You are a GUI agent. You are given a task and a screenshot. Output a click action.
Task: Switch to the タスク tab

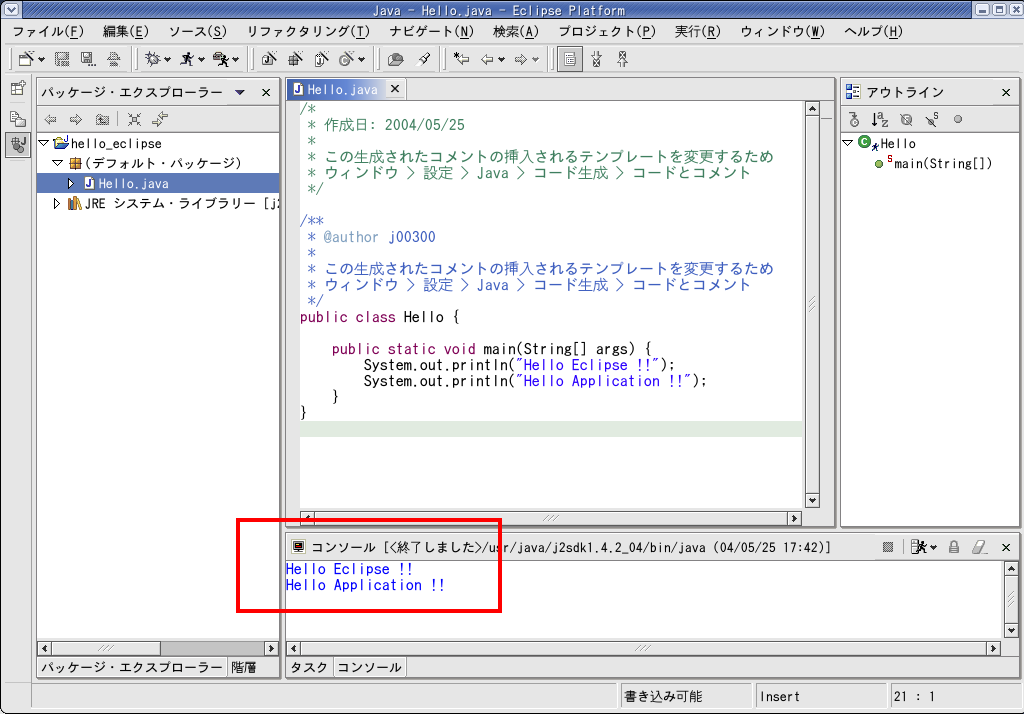(309, 667)
